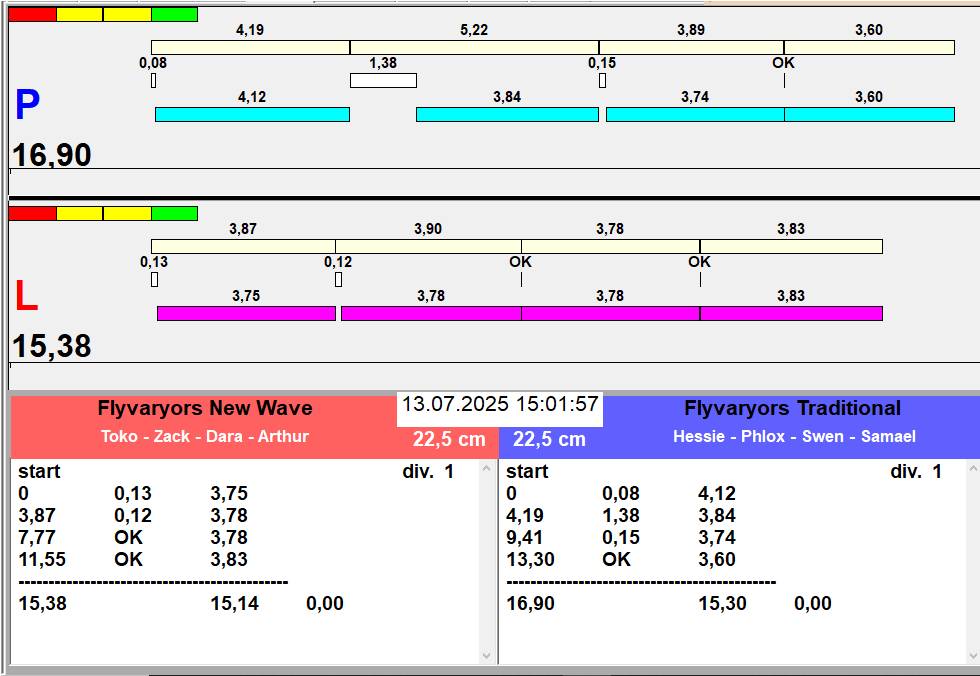The height and width of the screenshot is (676, 980).
Task: Click the large 16,90 total for lane P
Action: pos(52,155)
